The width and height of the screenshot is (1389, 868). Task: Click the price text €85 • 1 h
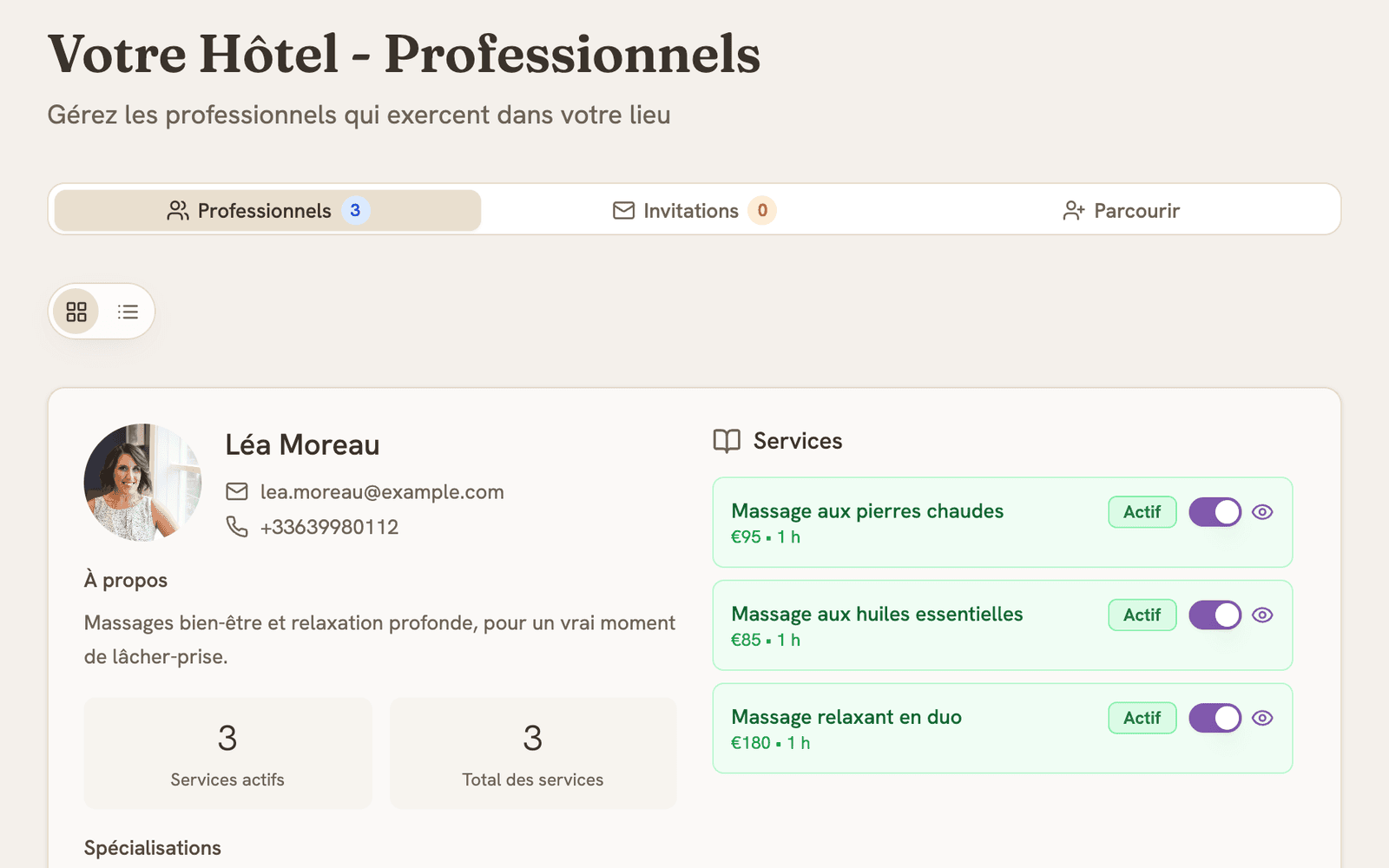click(x=766, y=641)
